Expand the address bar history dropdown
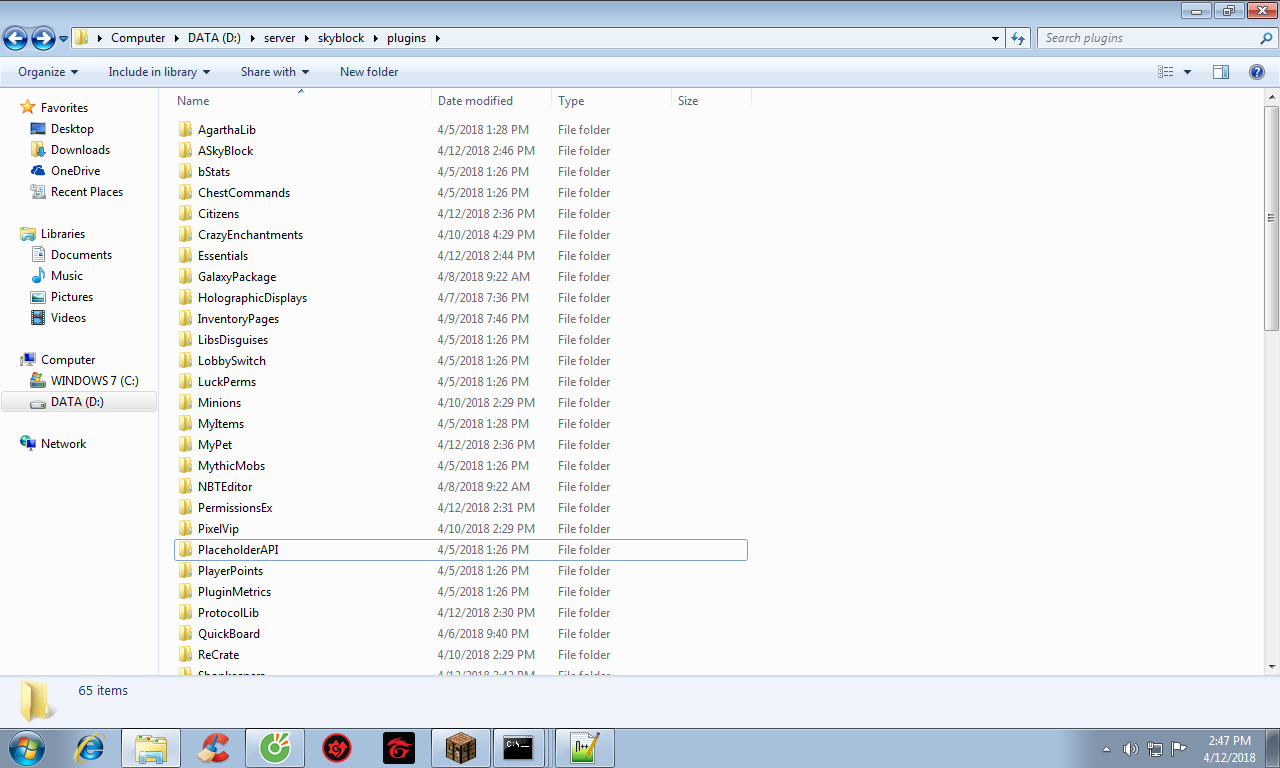The image size is (1280, 768). click(995, 38)
